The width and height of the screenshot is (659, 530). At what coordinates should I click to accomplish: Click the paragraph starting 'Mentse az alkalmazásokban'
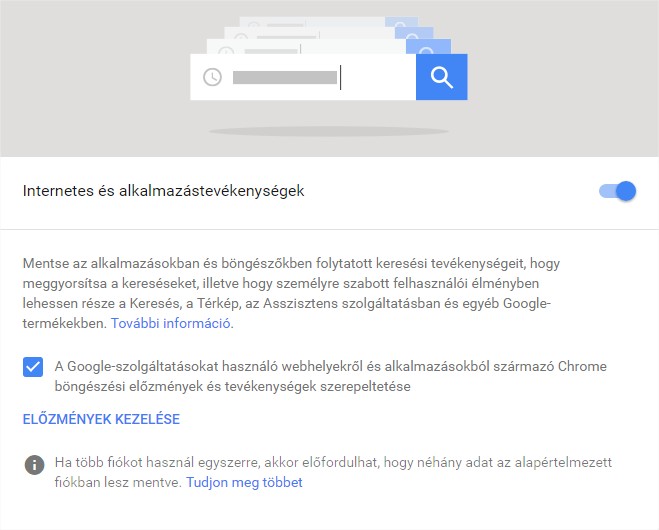291,293
